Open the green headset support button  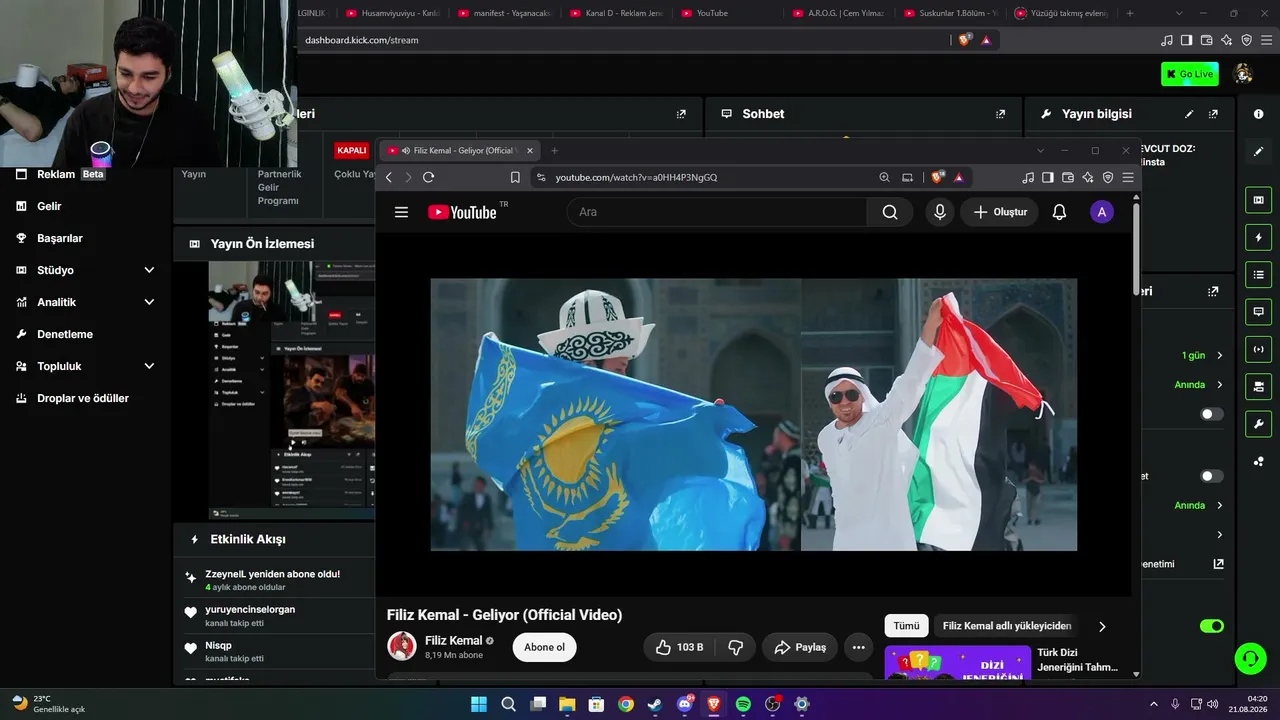click(1250, 657)
